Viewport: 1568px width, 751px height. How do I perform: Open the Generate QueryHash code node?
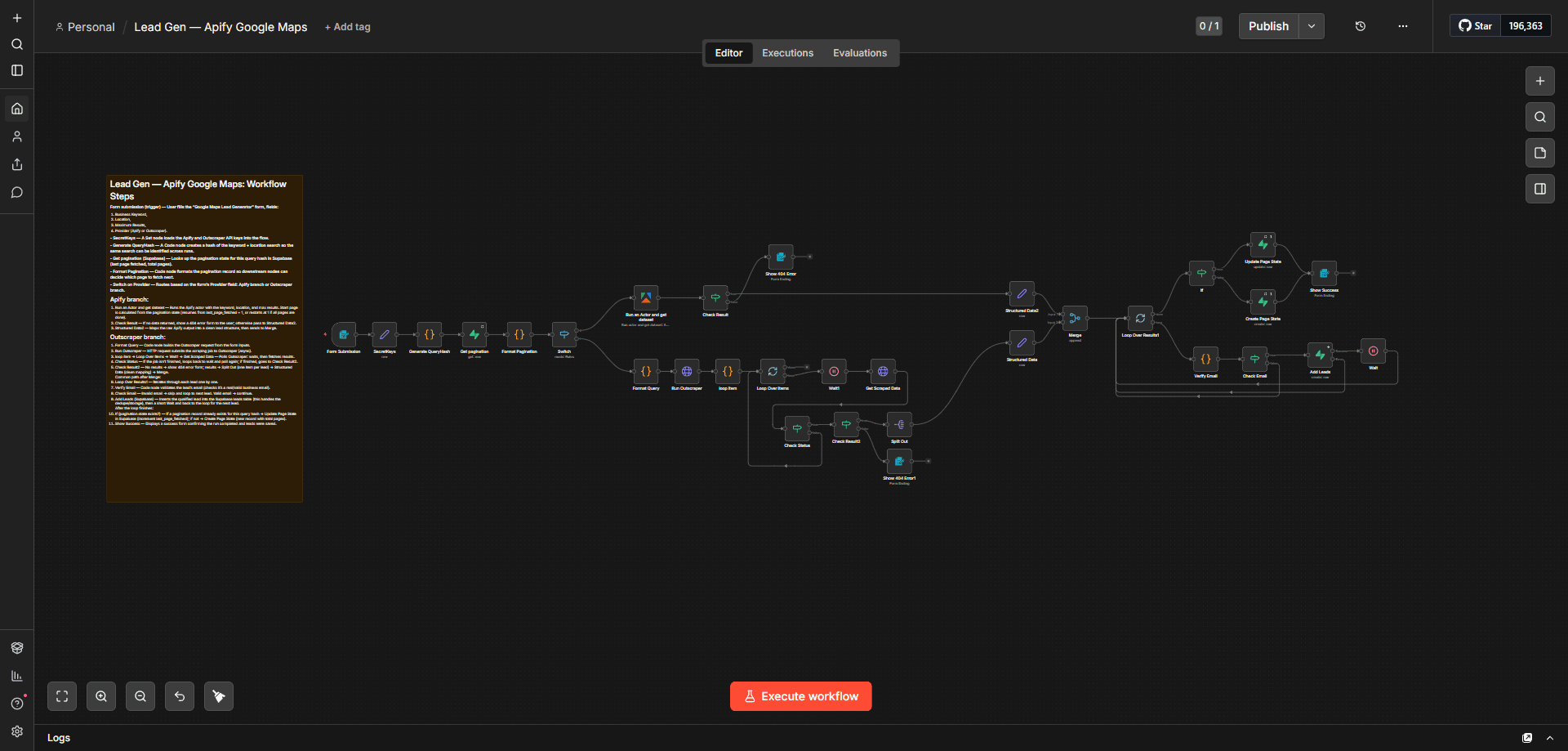coord(430,334)
